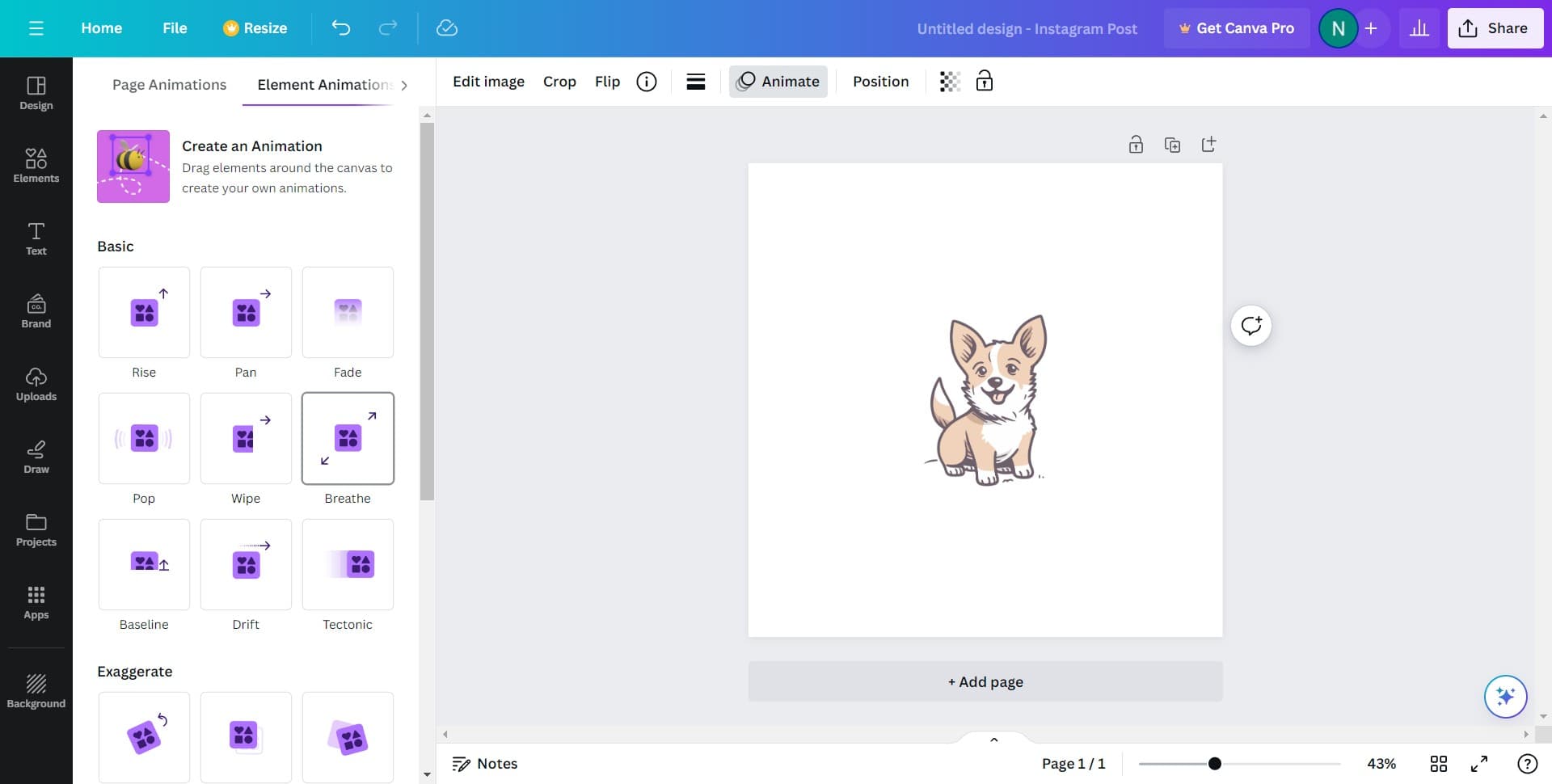
Task: Duplicate the page using the toolbar icon
Action: point(1172,144)
